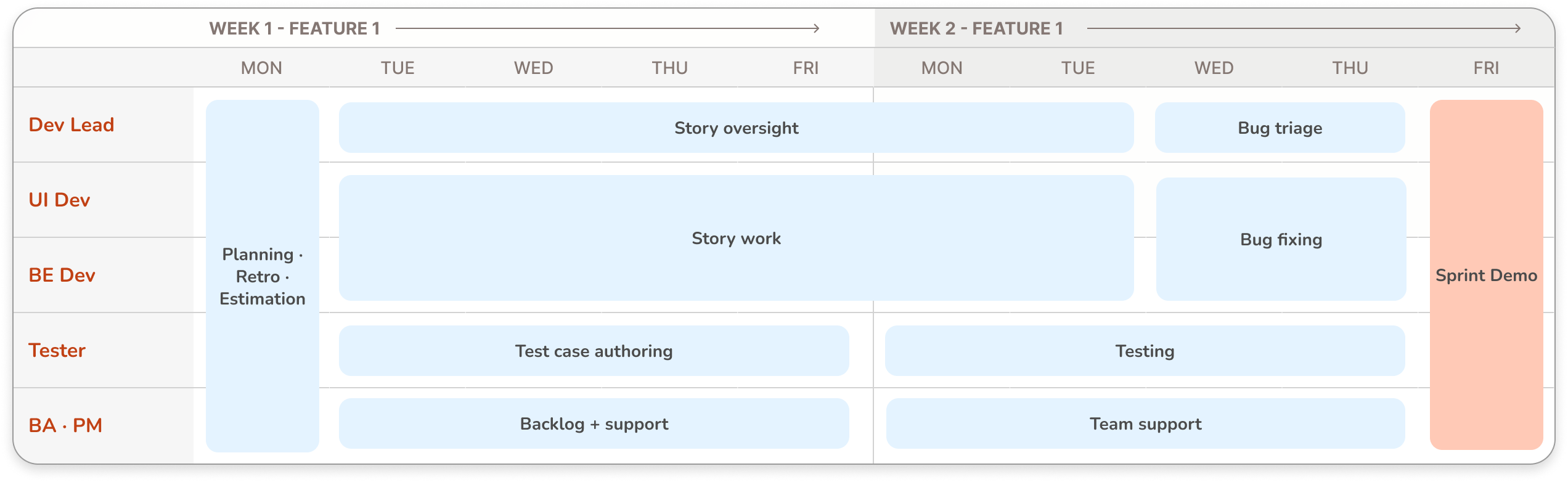Click the BE Dev row label
The height and width of the screenshot is (482, 1568).
point(62,275)
